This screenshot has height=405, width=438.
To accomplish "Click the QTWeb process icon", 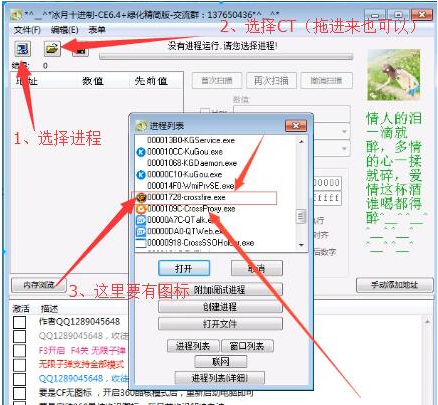I will tap(141, 232).
